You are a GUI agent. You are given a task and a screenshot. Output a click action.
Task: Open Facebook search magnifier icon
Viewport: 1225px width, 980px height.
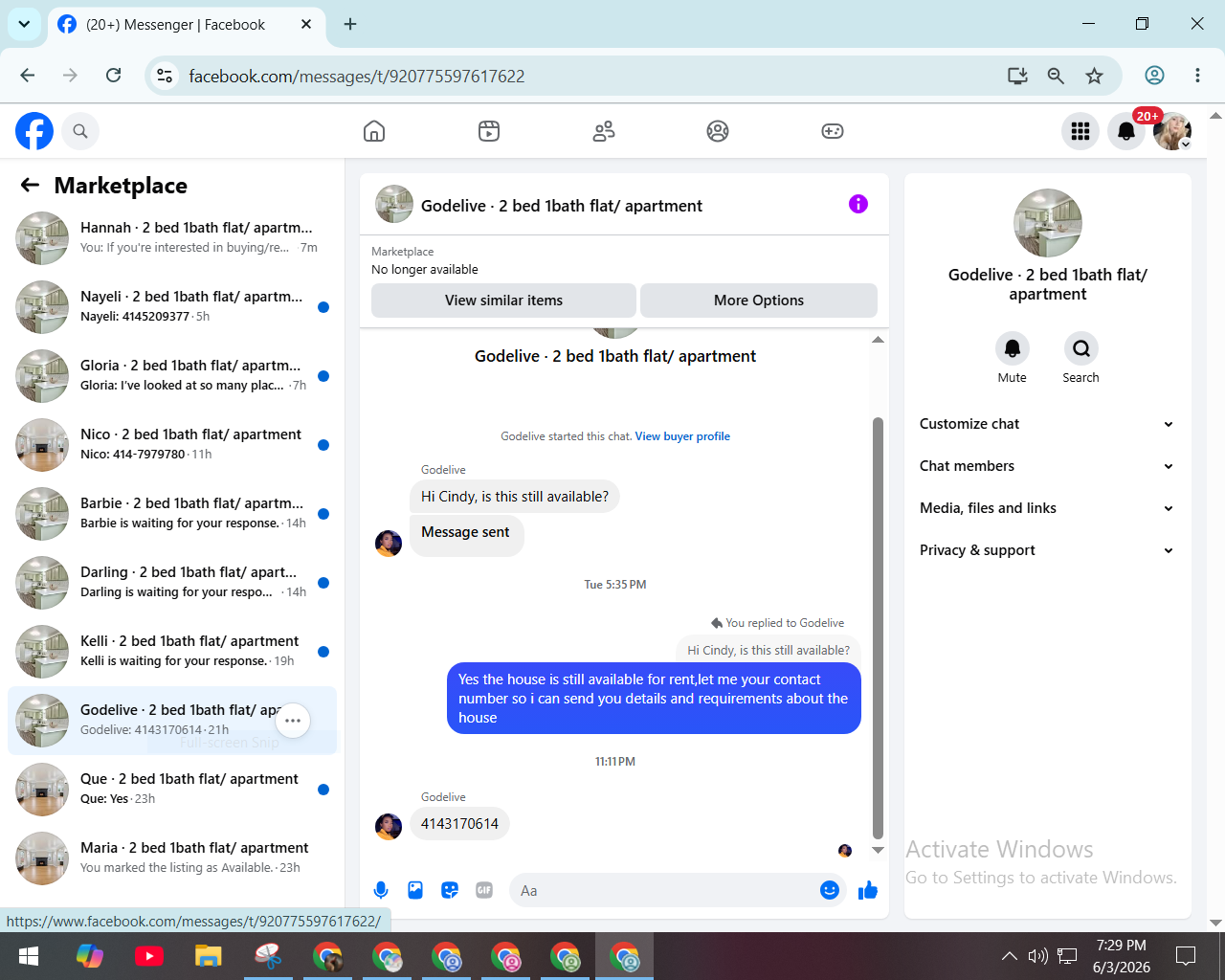point(80,131)
